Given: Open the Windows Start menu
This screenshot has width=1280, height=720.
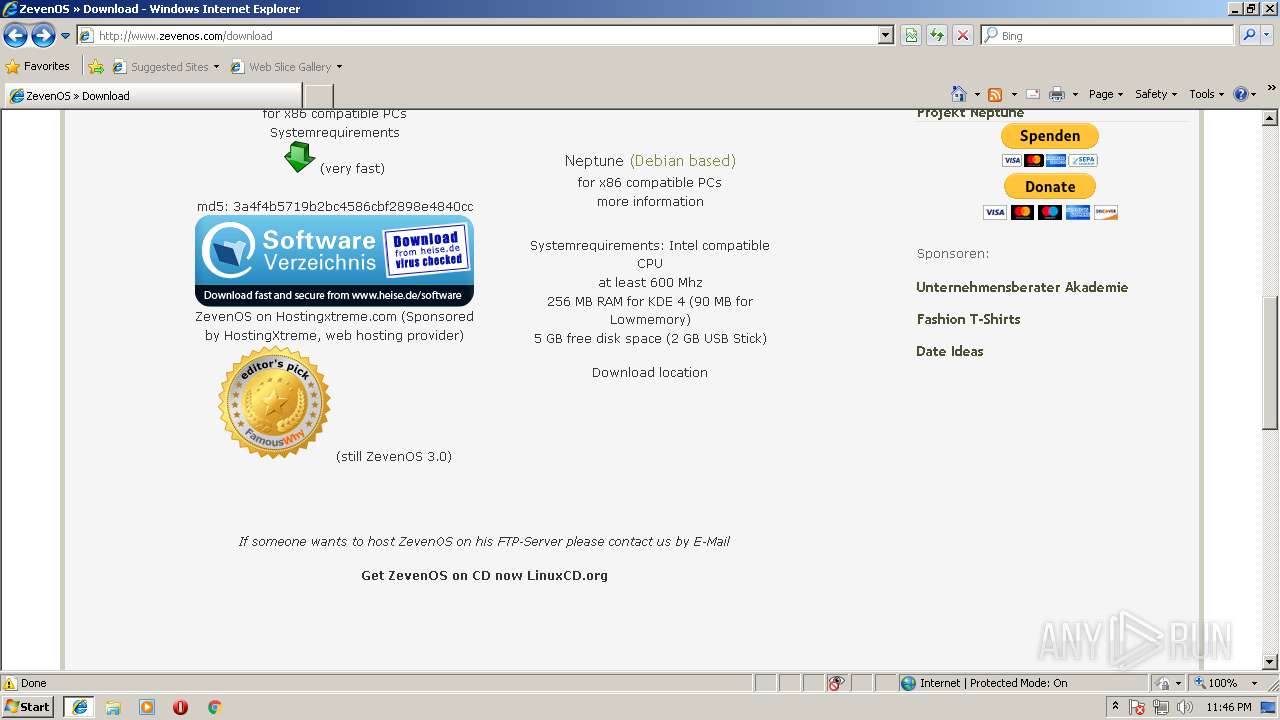Looking at the screenshot, I should 28,707.
